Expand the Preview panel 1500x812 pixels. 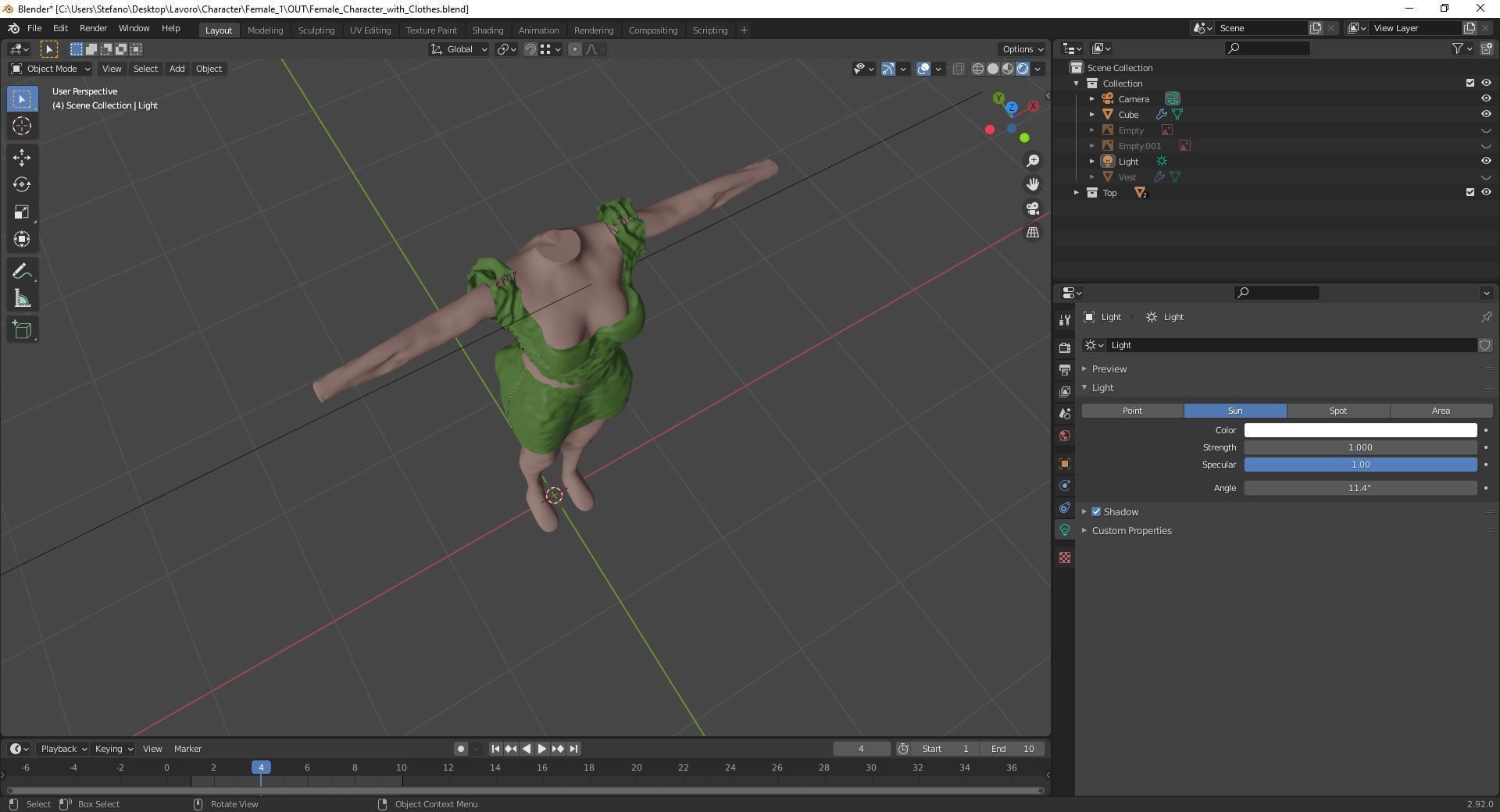click(x=1109, y=369)
